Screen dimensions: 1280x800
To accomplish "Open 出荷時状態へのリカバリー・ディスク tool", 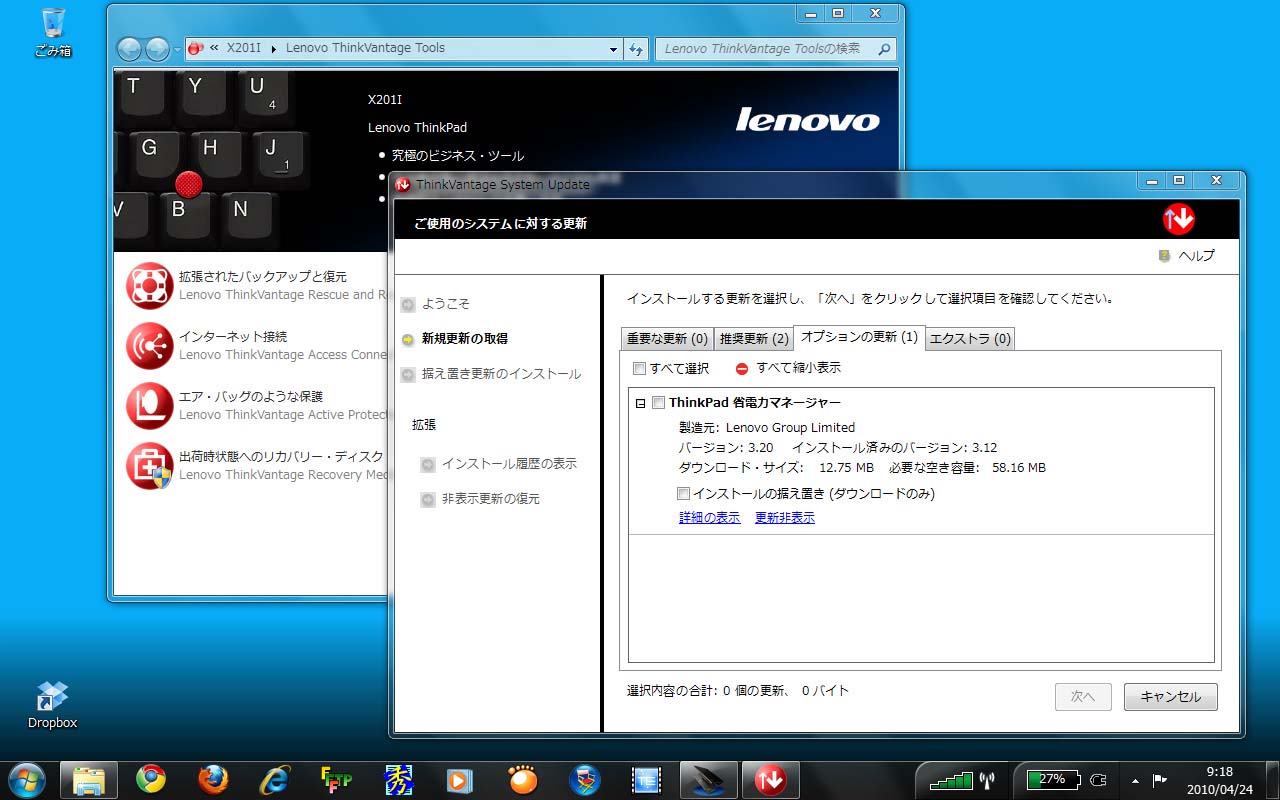I will [x=281, y=457].
